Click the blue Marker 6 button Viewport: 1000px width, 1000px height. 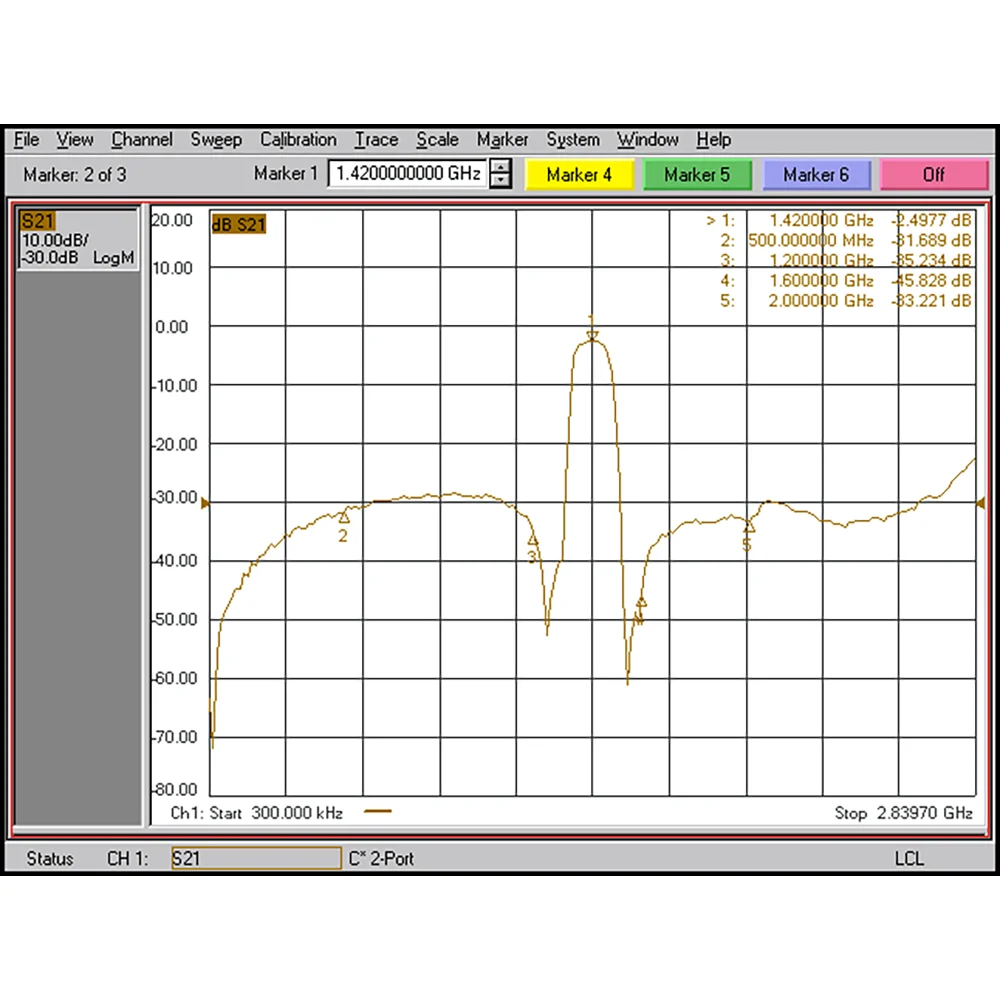point(816,175)
